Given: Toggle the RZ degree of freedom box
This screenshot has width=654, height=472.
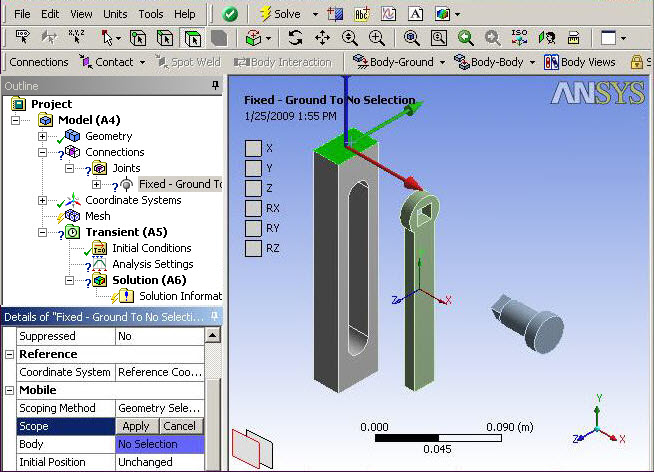Looking at the screenshot, I should coord(253,248).
